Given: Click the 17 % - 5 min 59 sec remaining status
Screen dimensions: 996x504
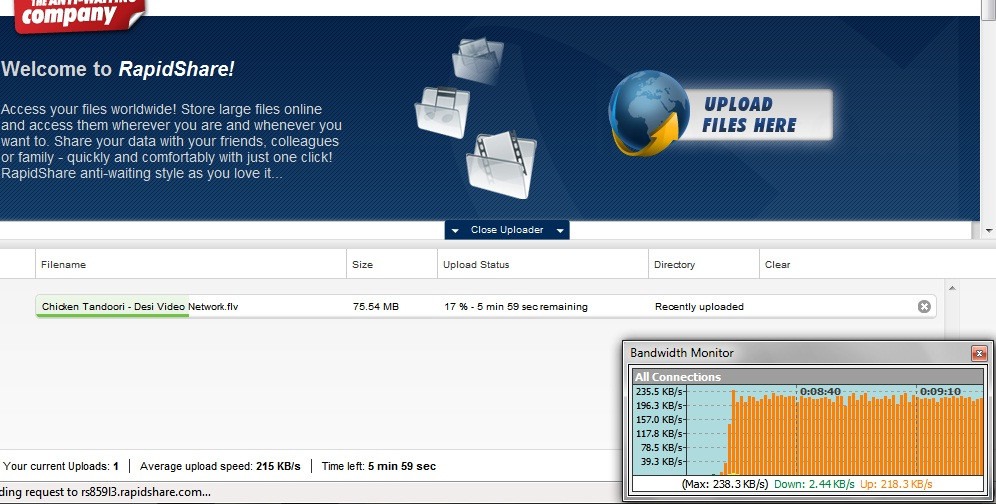Looking at the screenshot, I should (x=516, y=306).
